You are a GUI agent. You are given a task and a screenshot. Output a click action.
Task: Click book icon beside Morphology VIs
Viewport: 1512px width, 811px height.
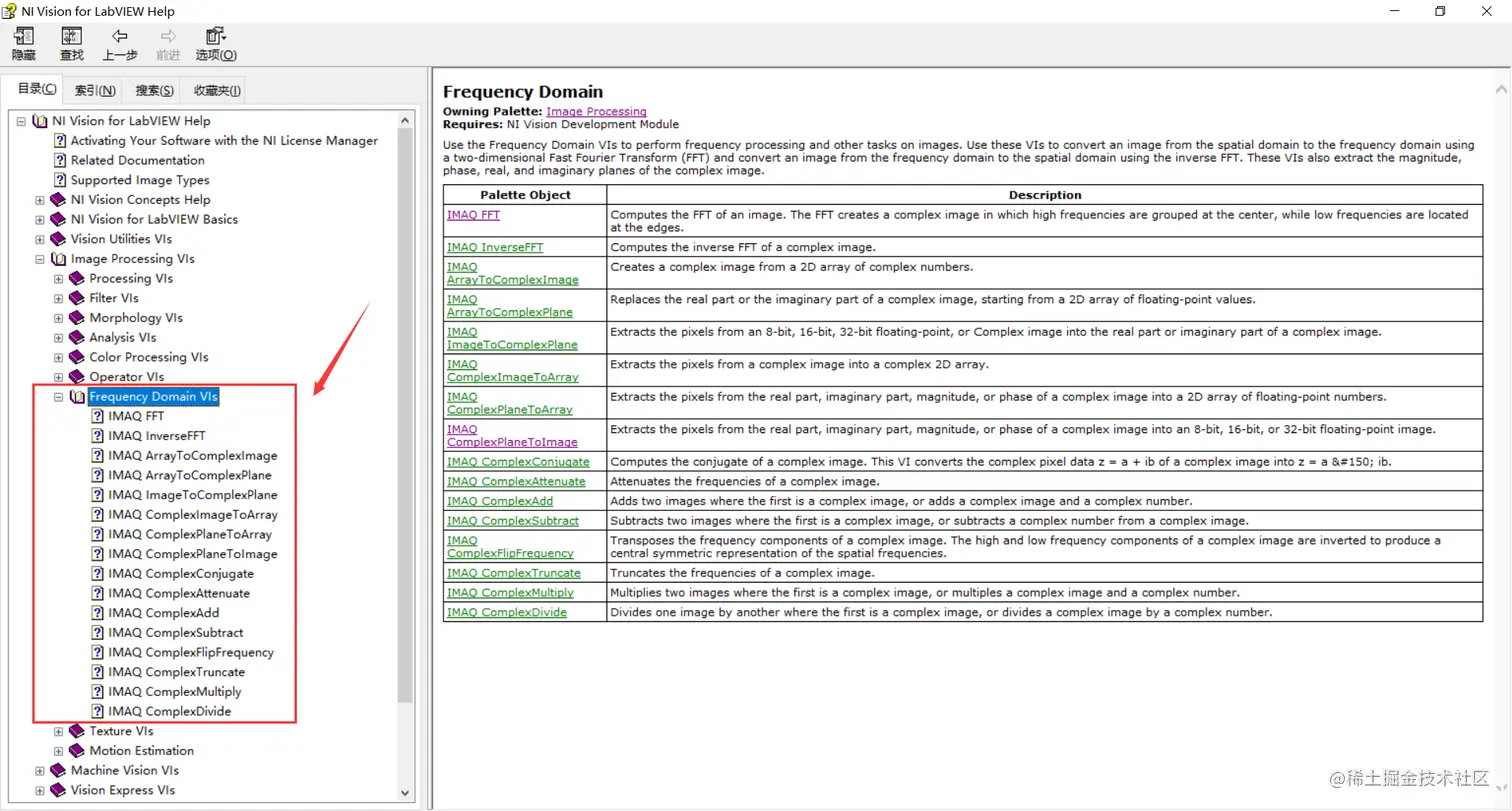click(77, 318)
